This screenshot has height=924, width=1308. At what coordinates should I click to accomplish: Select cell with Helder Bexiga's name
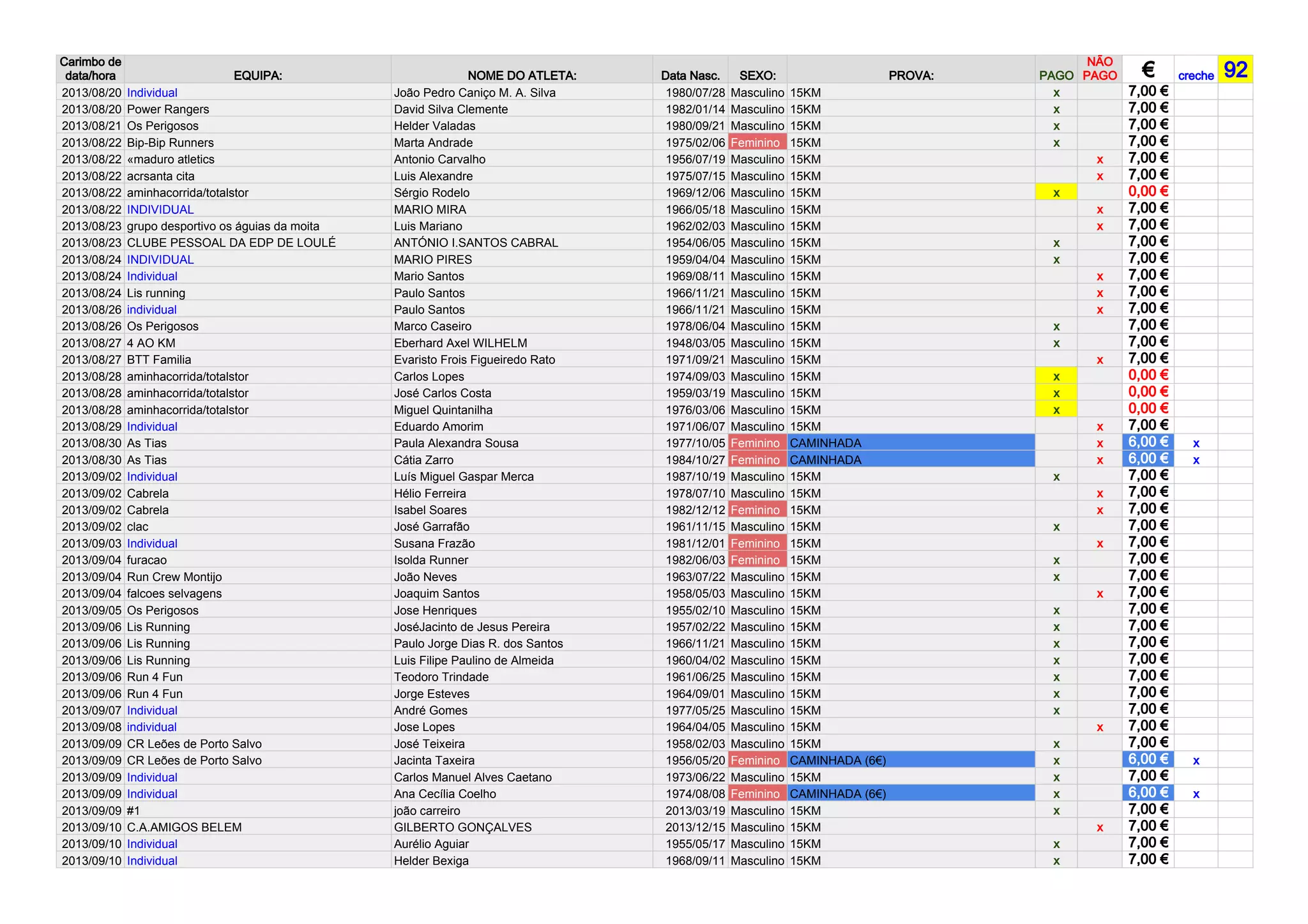click(x=431, y=861)
